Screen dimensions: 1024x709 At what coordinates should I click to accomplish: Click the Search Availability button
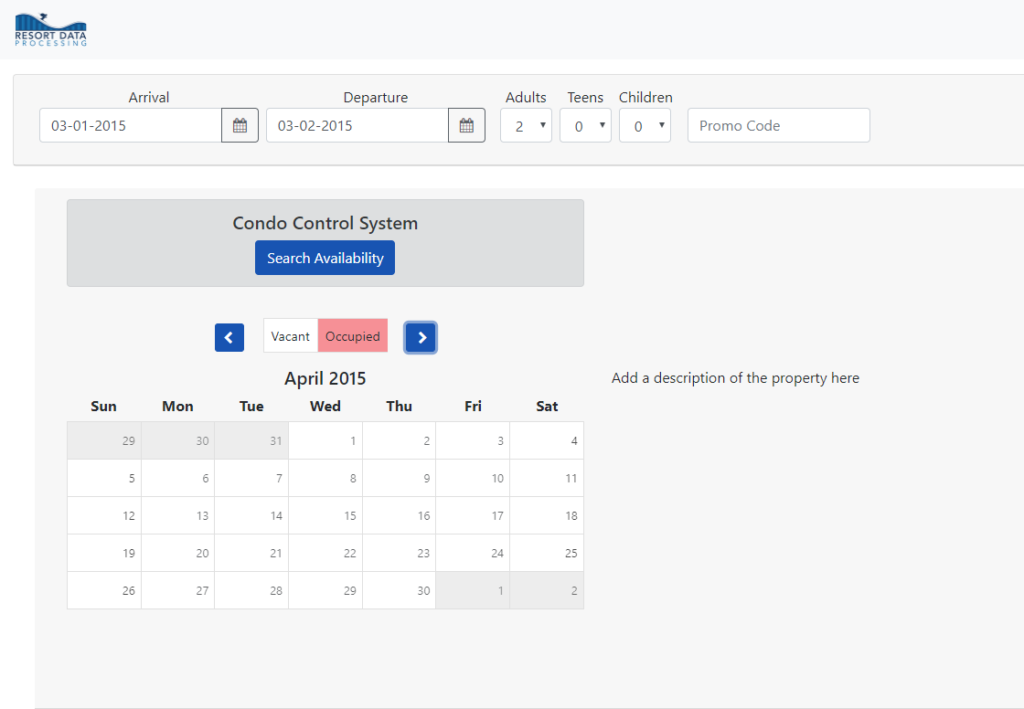[325, 258]
